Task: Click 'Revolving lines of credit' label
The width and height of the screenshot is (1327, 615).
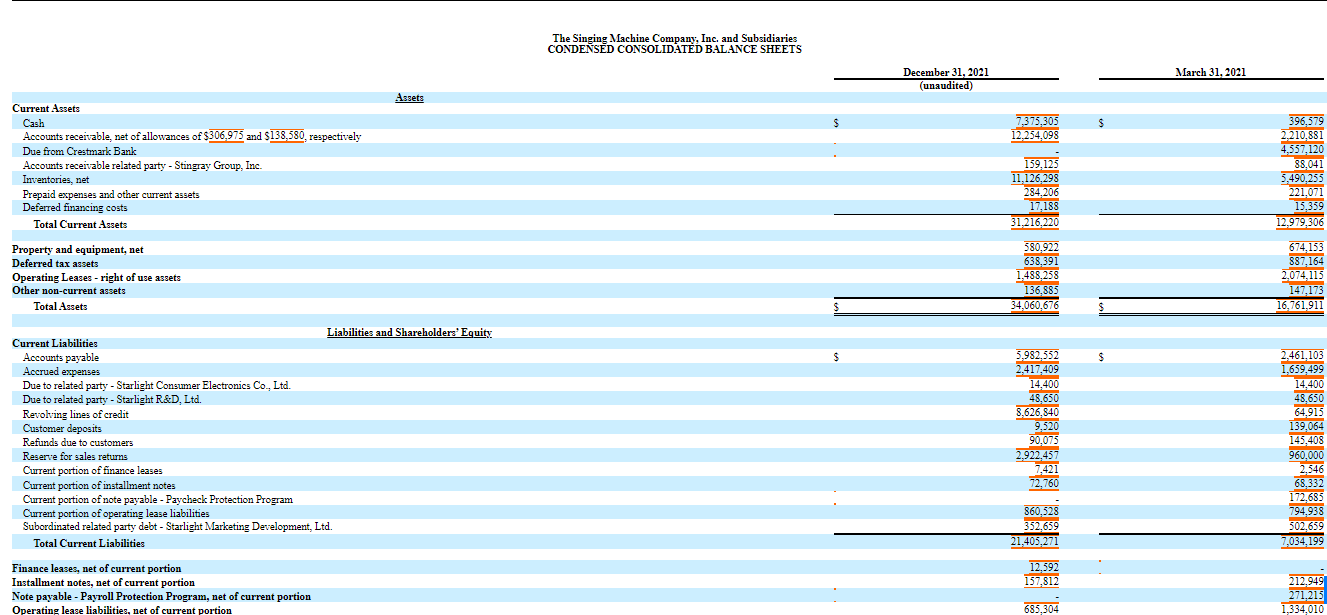Action: (x=76, y=414)
